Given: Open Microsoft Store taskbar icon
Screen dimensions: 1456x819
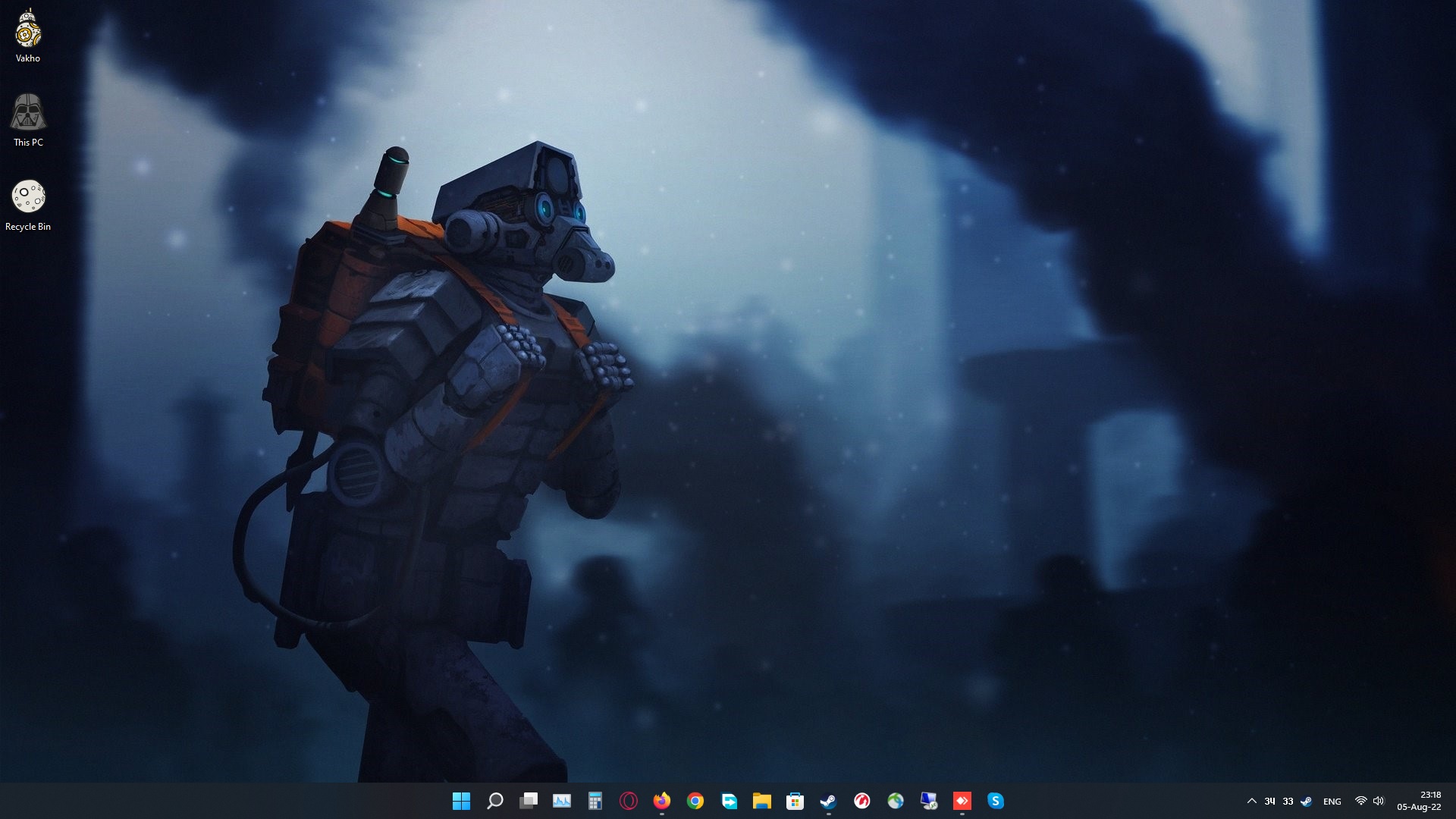Looking at the screenshot, I should point(795,801).
